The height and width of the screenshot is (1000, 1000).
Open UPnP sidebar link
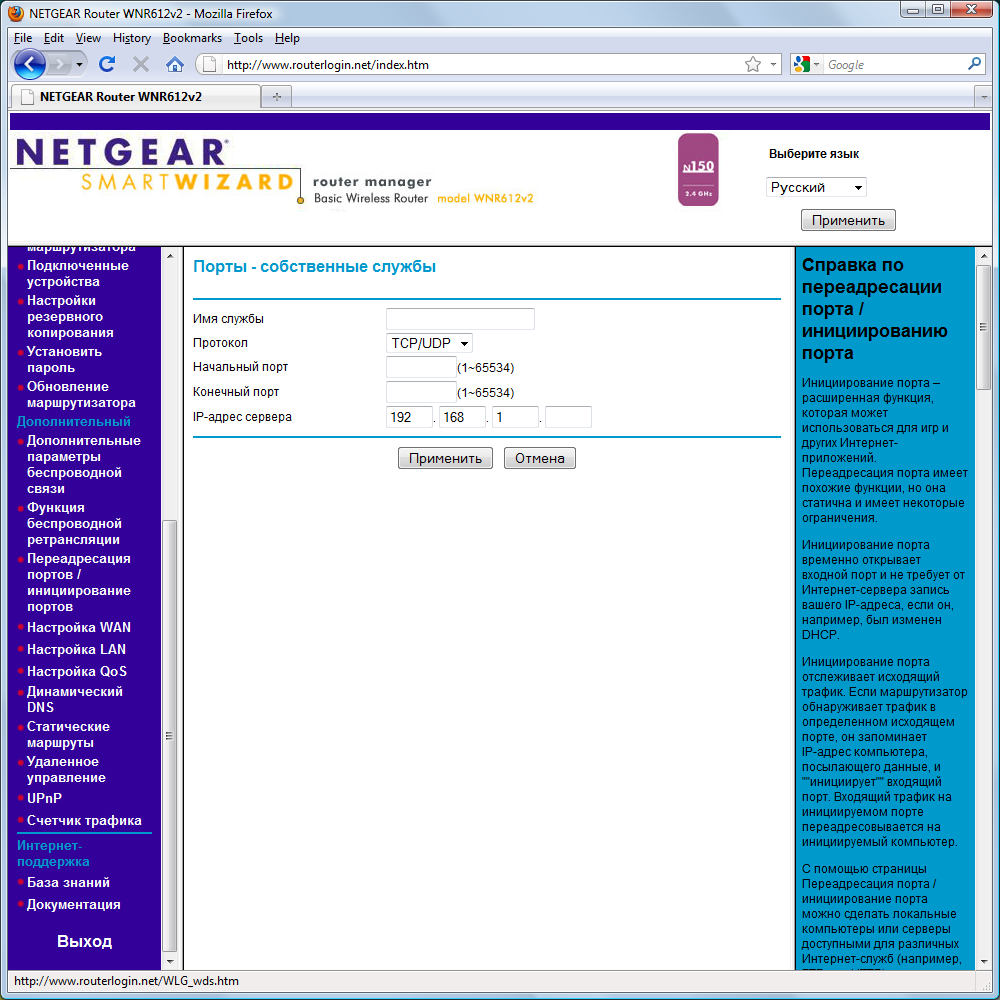[x=44, y=798]
